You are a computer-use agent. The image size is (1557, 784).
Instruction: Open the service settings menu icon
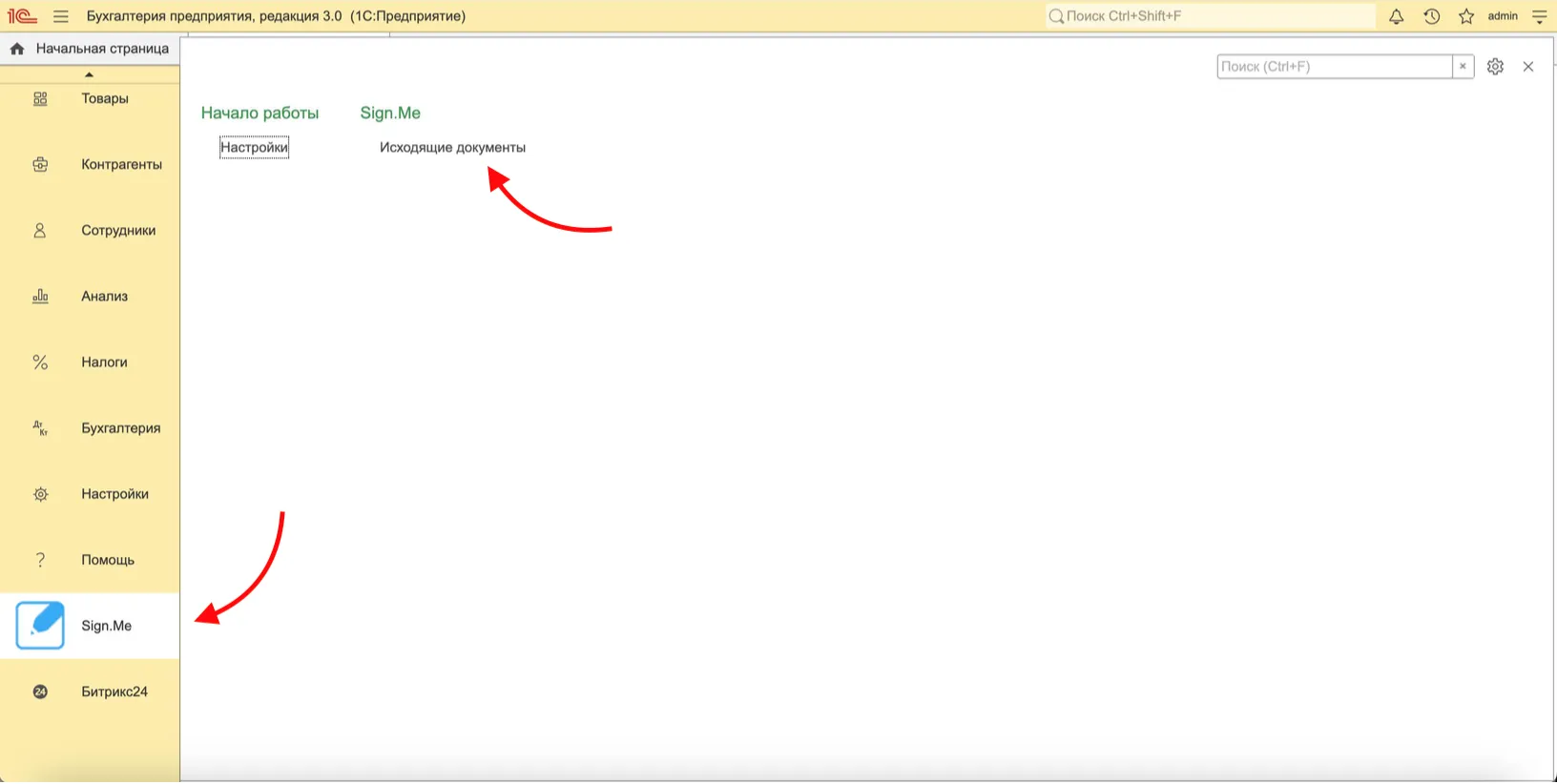pos(1539,16)
